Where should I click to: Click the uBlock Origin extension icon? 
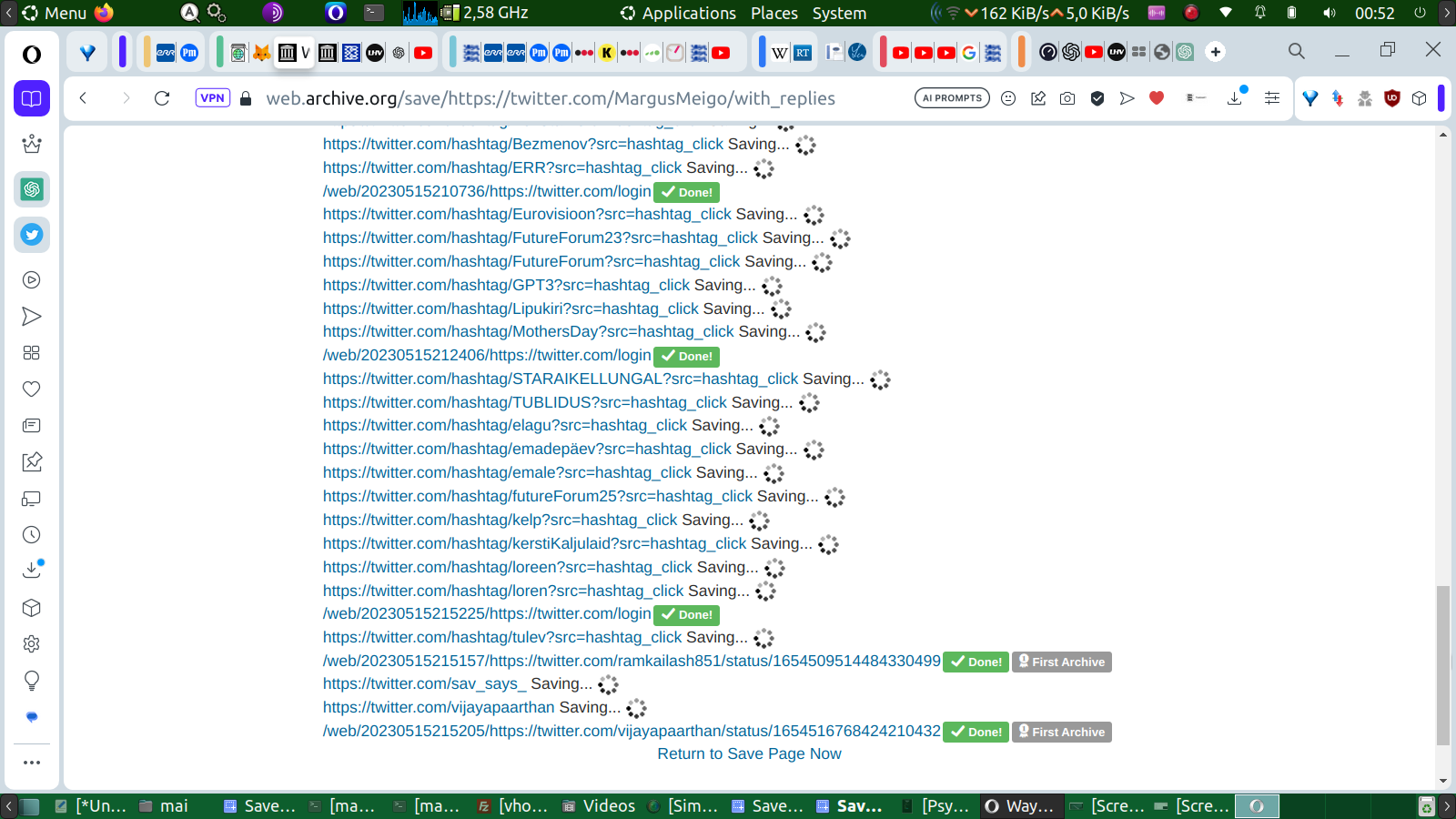[x=1391, y=98]
